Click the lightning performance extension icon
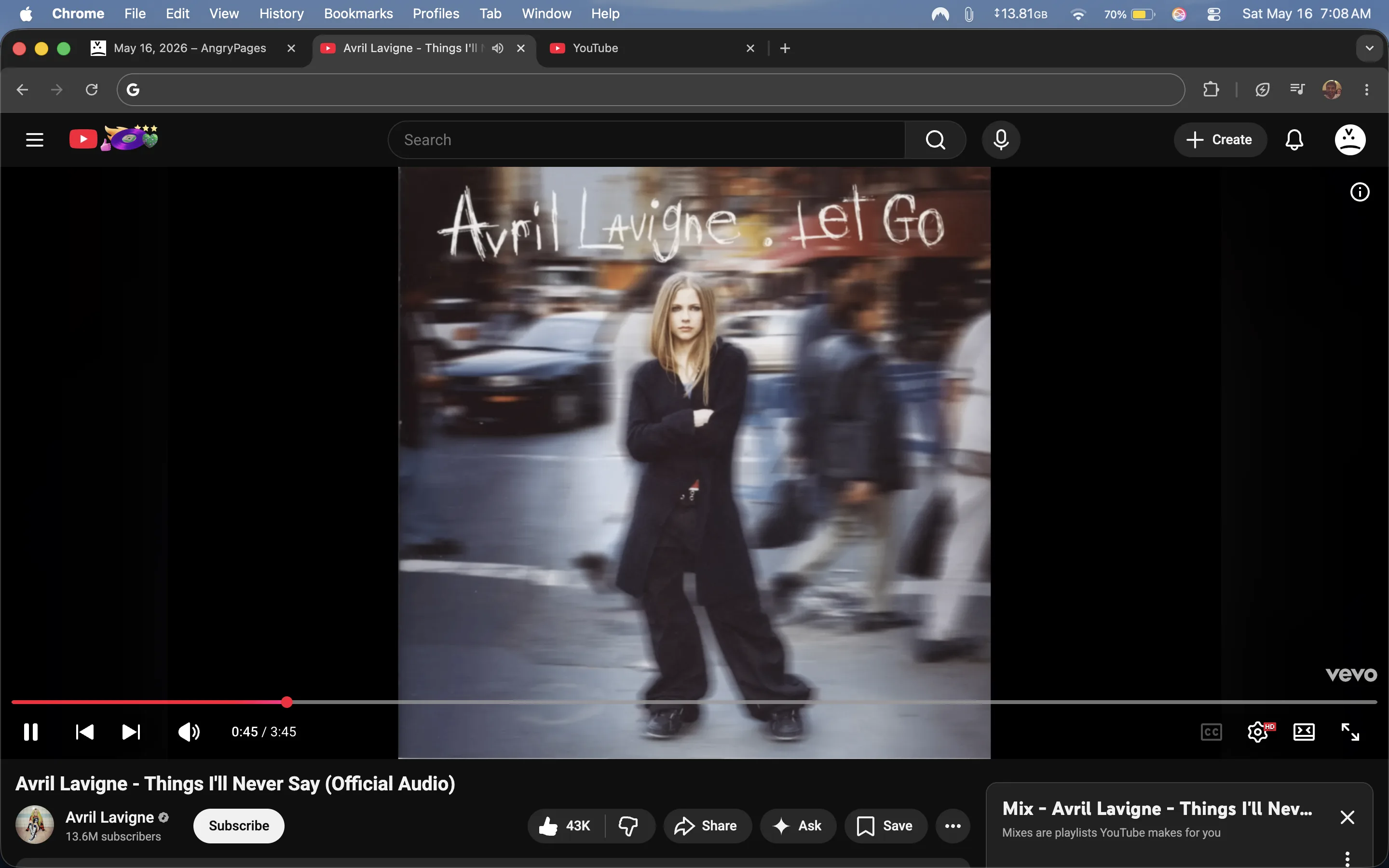 (1262, 90)
